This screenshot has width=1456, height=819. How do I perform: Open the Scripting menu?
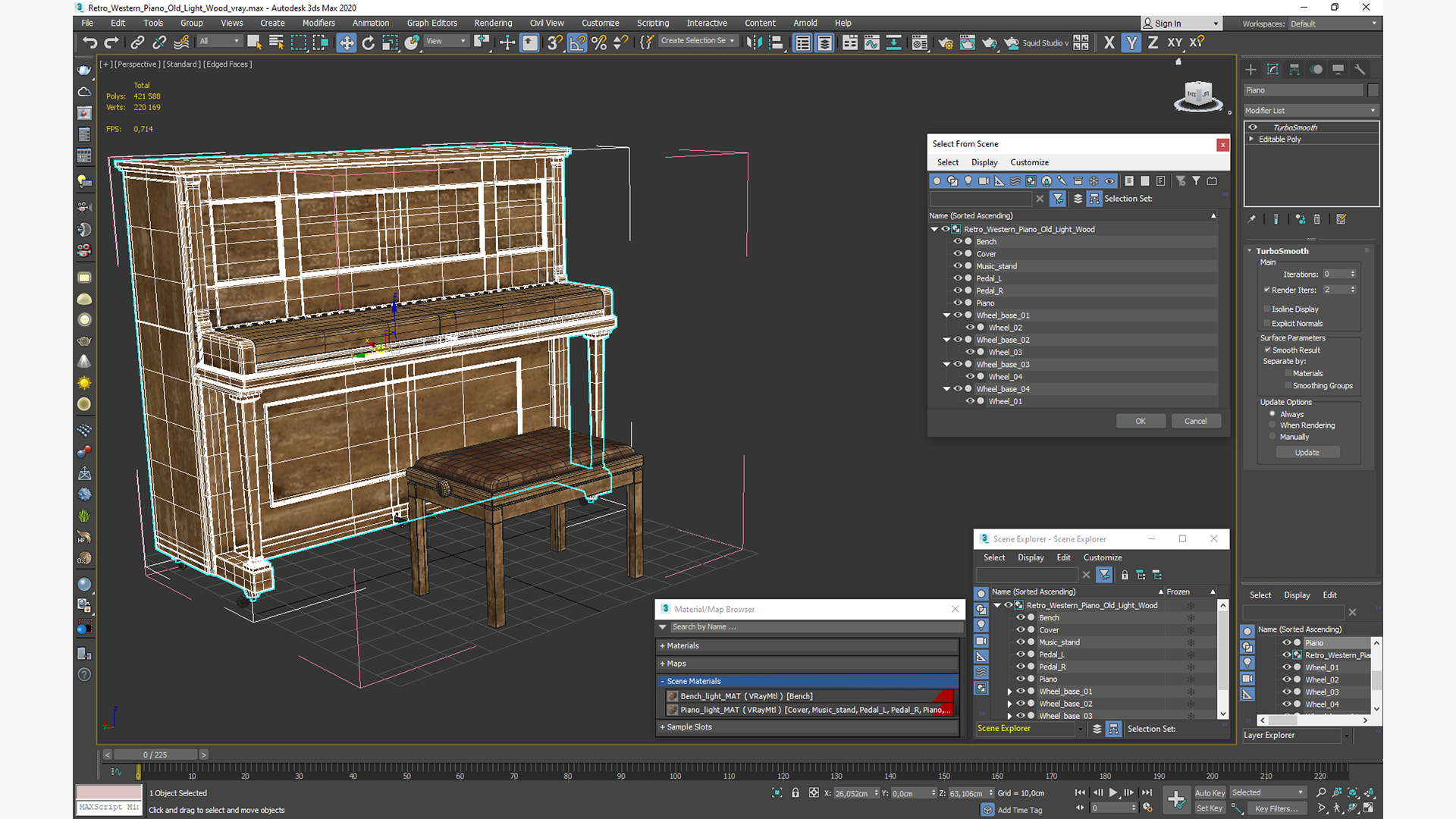pos(652,23)
